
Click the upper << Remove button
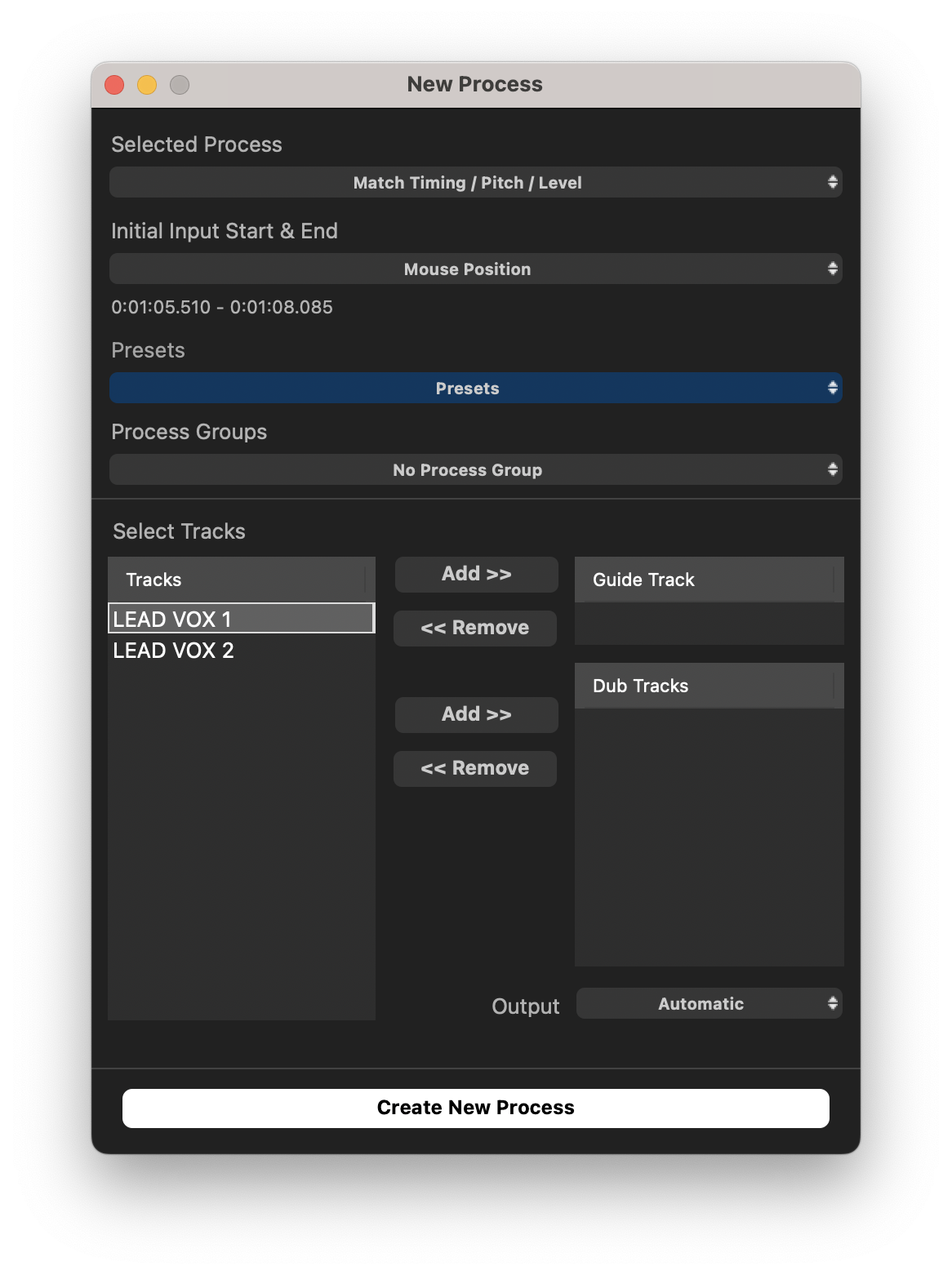click(474, 628)
